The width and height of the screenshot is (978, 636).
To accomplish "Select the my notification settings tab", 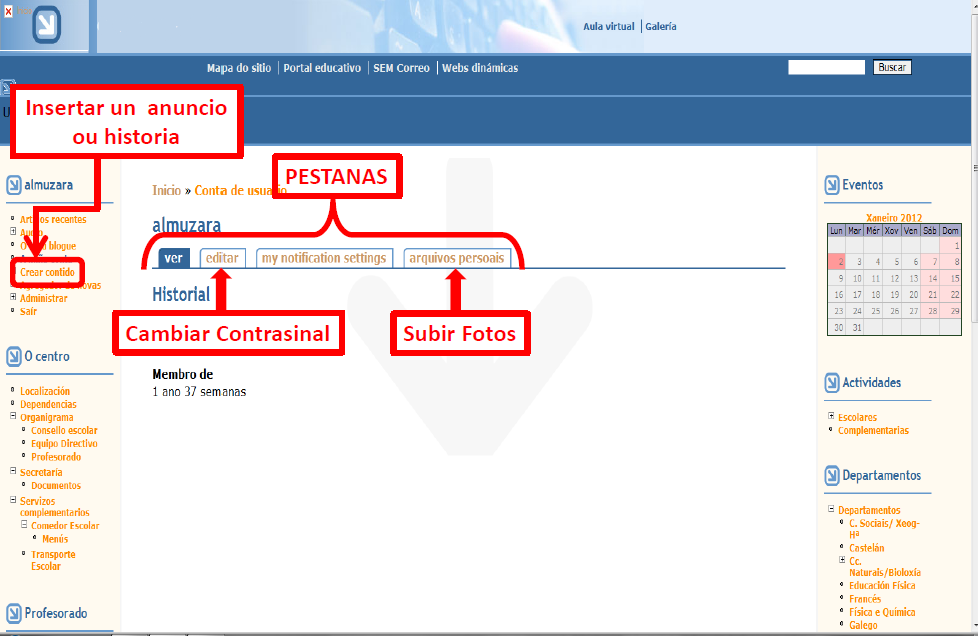I will pyautogui.click(x=324, y=258).
